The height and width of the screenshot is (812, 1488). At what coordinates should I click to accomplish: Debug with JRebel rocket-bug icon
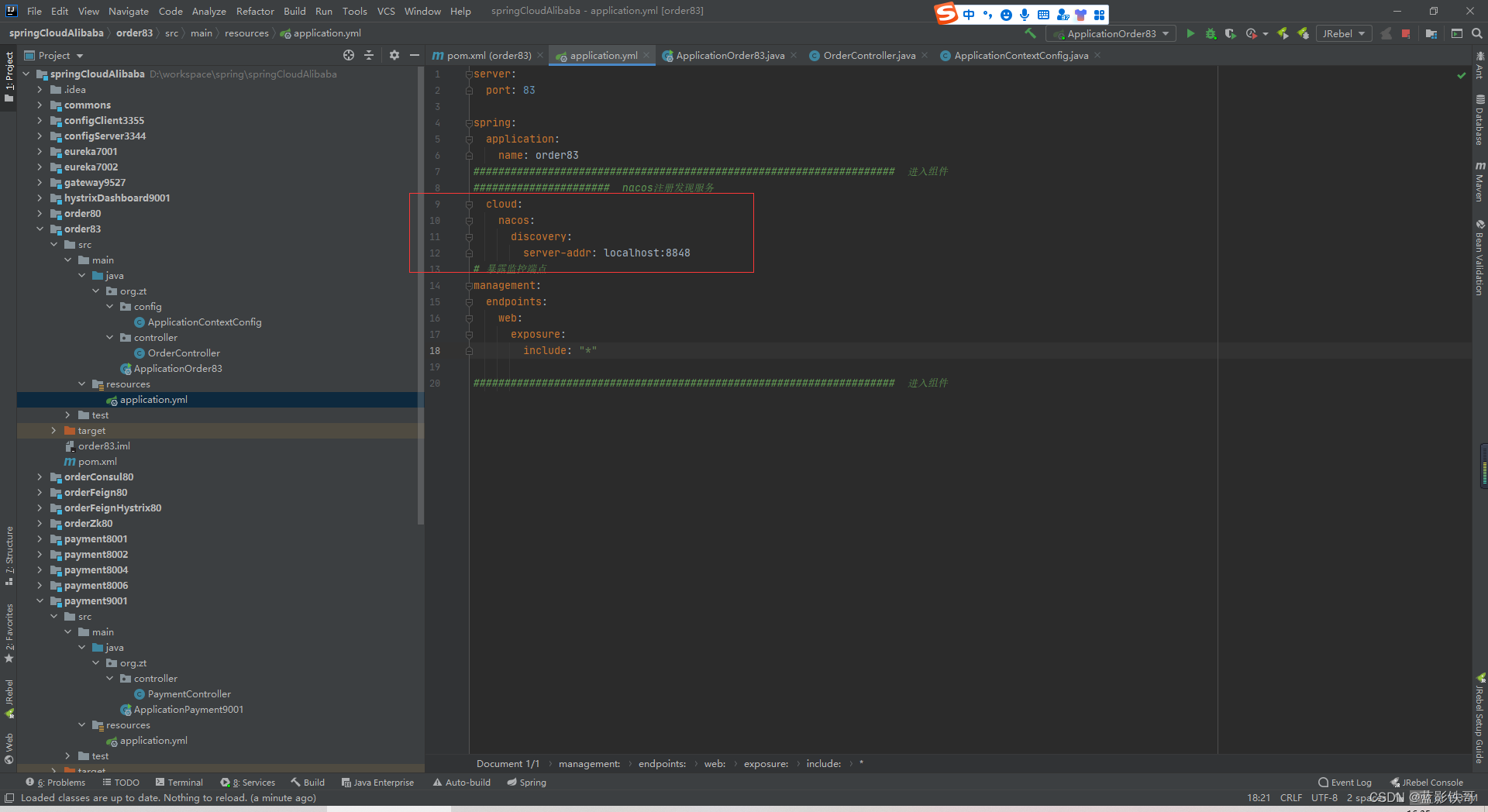tap(1304, 33)
